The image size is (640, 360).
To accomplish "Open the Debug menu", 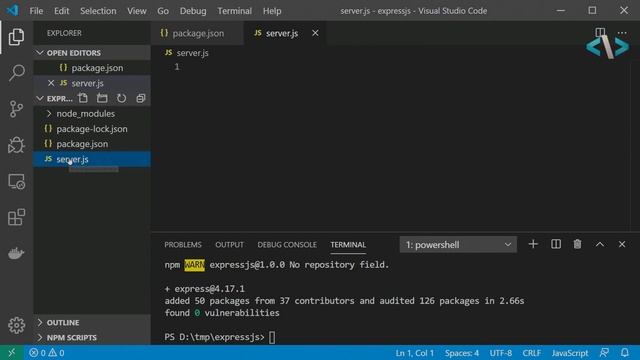I will (x=193, y=11).
